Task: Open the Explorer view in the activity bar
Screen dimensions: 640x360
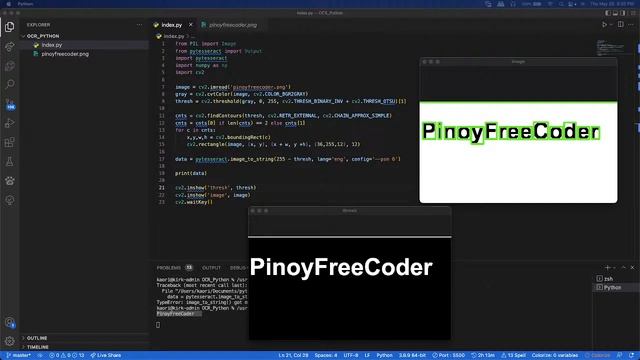Action: pyautogui.click(x=10, y=27)
